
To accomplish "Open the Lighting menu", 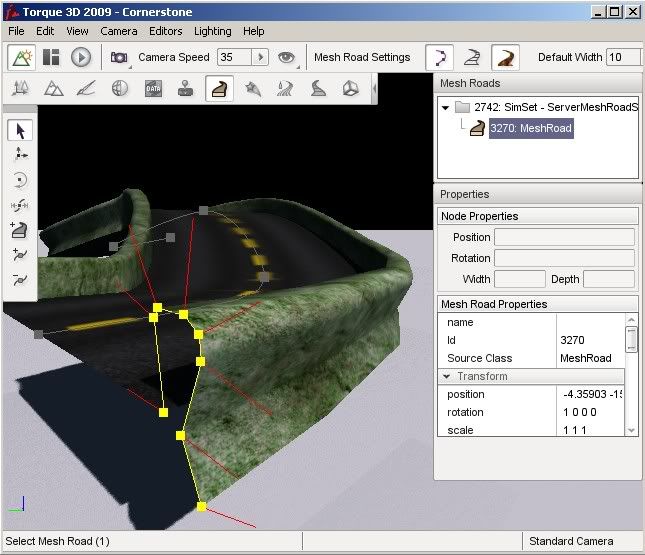I will [x=212, y=31].
